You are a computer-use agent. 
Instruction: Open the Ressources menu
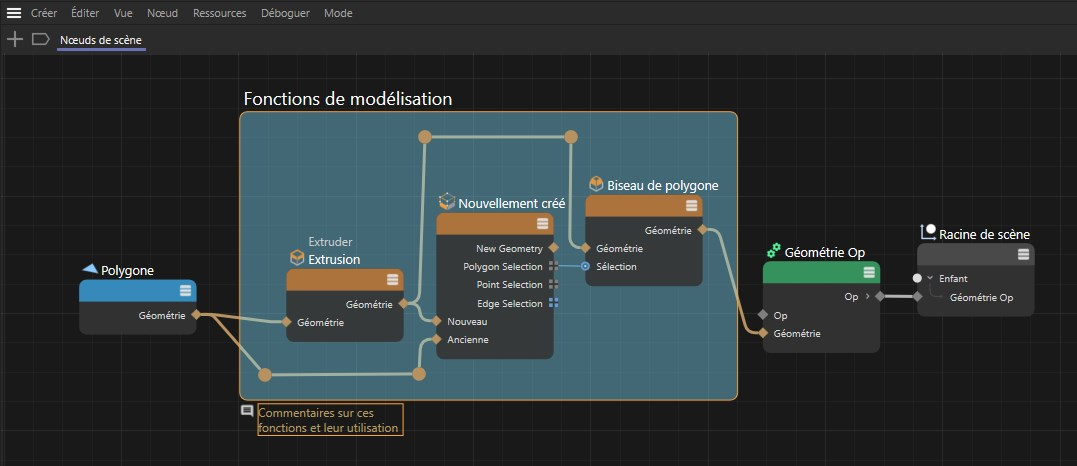coord(220,13)
